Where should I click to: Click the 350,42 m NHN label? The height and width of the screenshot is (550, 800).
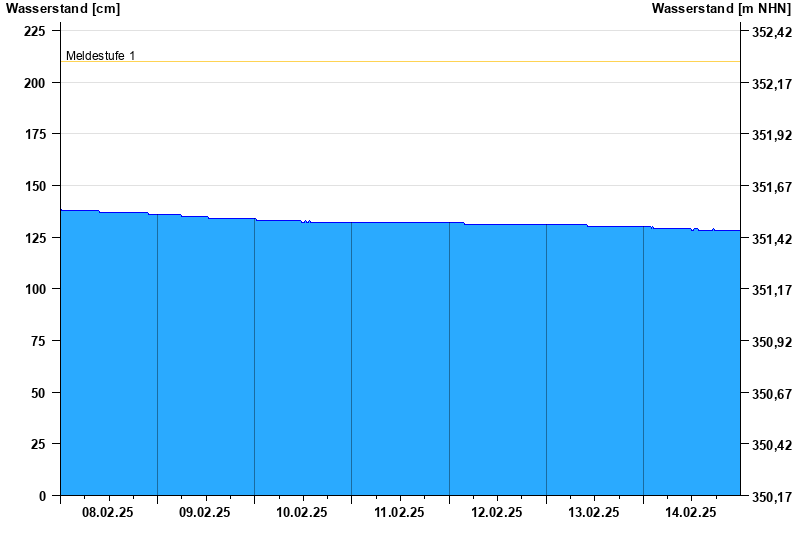[772, 445]
